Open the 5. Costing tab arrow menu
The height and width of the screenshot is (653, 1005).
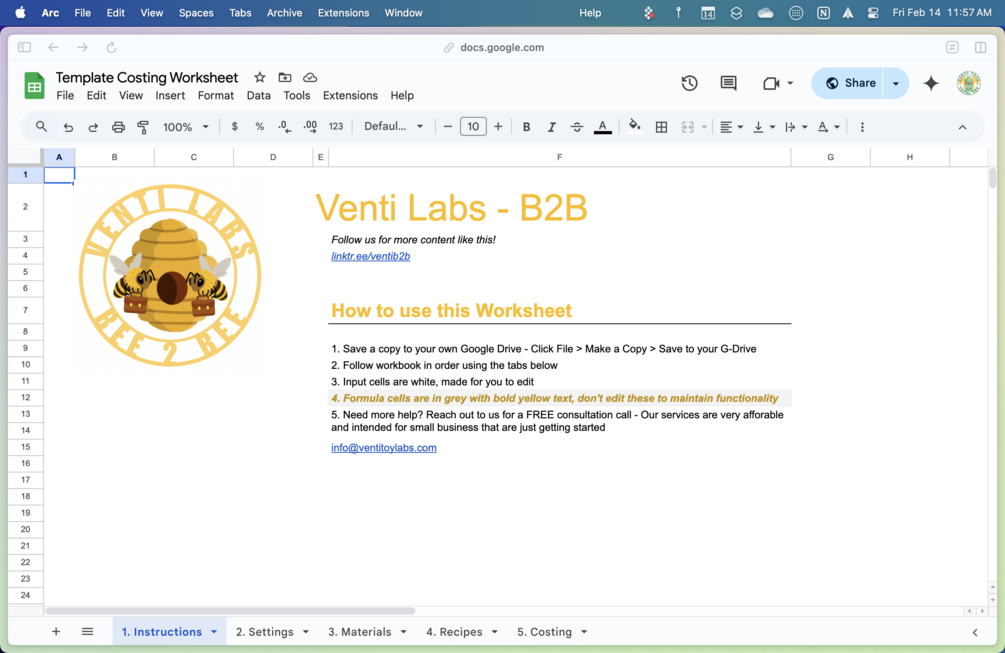584,632
